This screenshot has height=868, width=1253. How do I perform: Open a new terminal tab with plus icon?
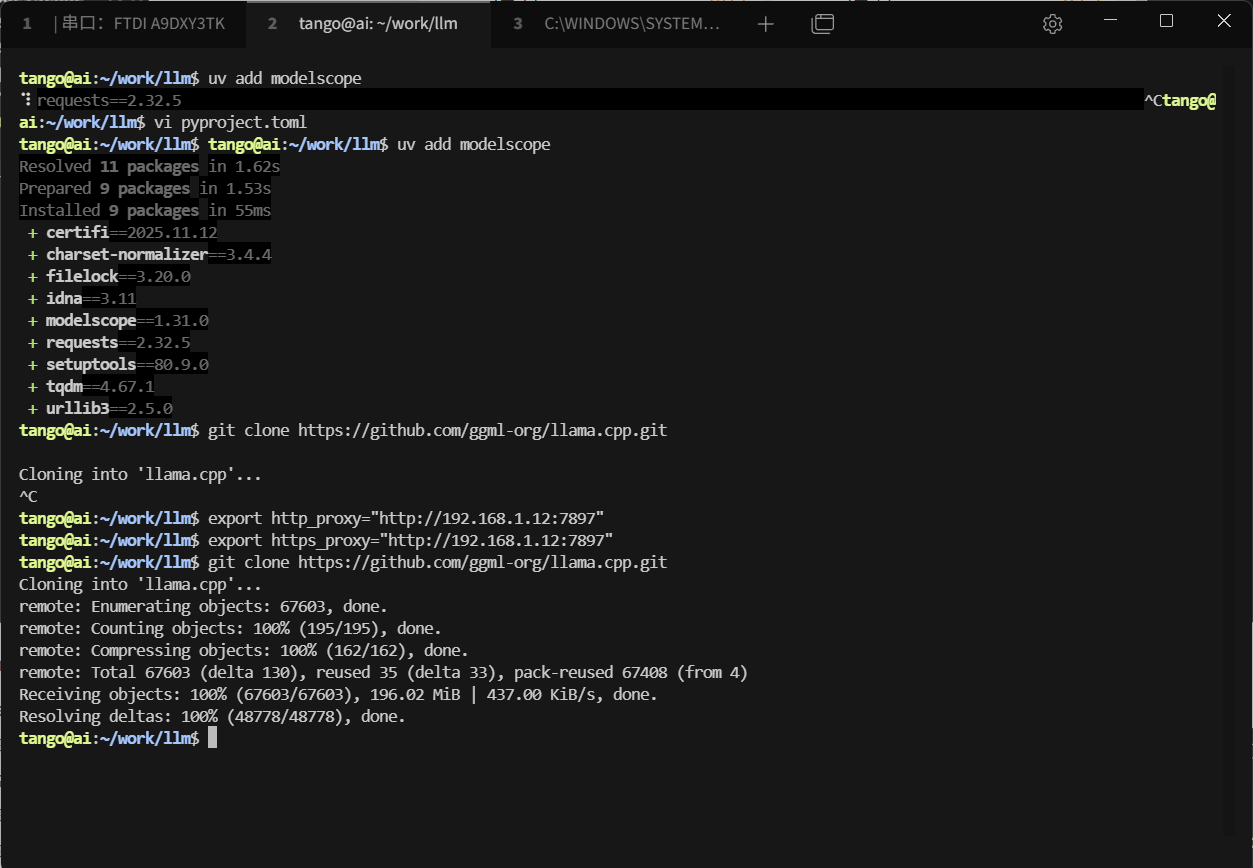766,24
